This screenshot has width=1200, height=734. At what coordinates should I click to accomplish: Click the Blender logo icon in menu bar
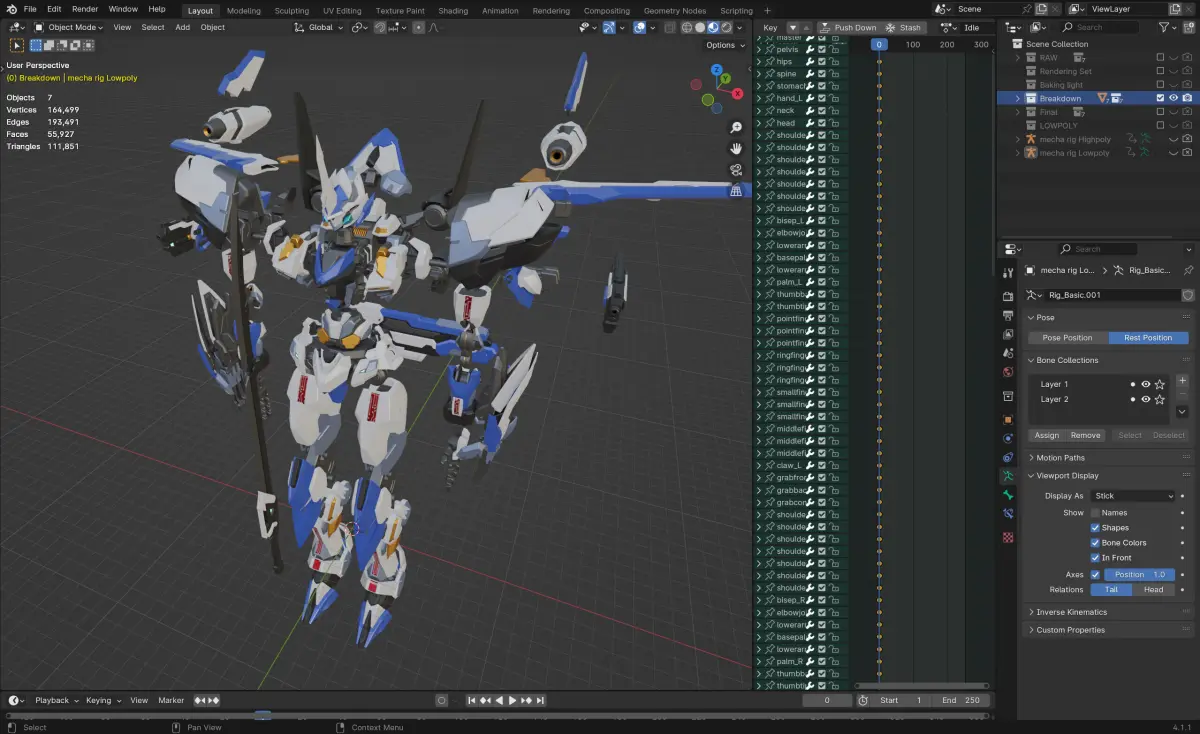click(x=11, y=9)
